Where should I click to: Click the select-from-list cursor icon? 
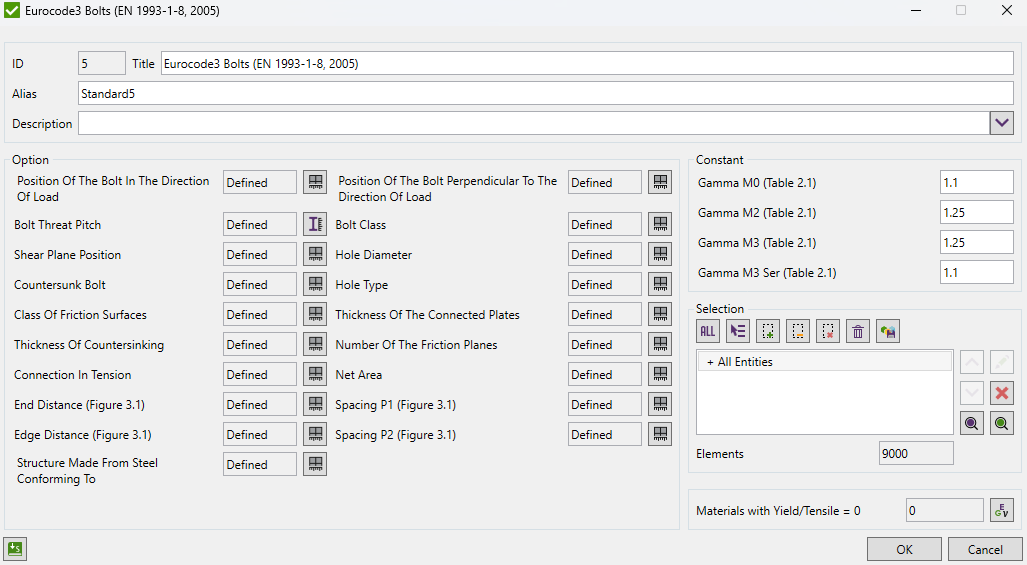click(x=738, y=332)
